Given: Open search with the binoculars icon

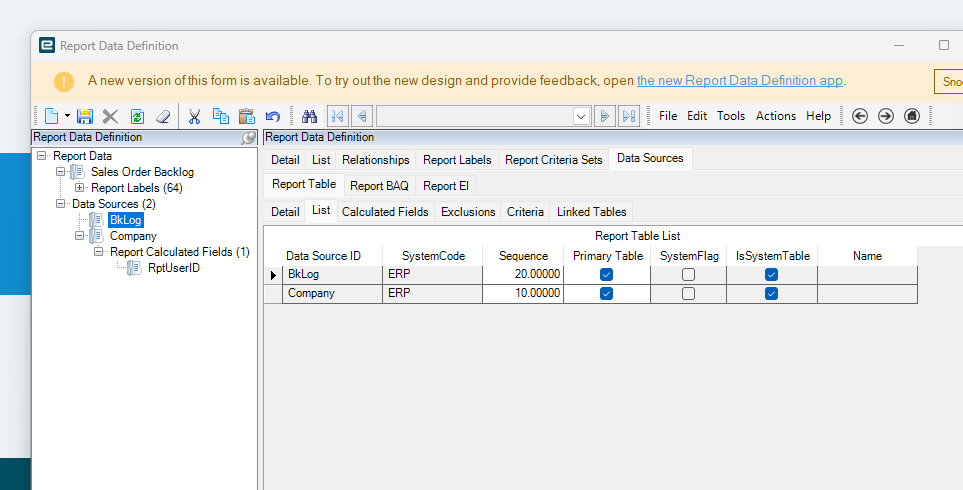Looking at the screenshot, I should [309, 116].
